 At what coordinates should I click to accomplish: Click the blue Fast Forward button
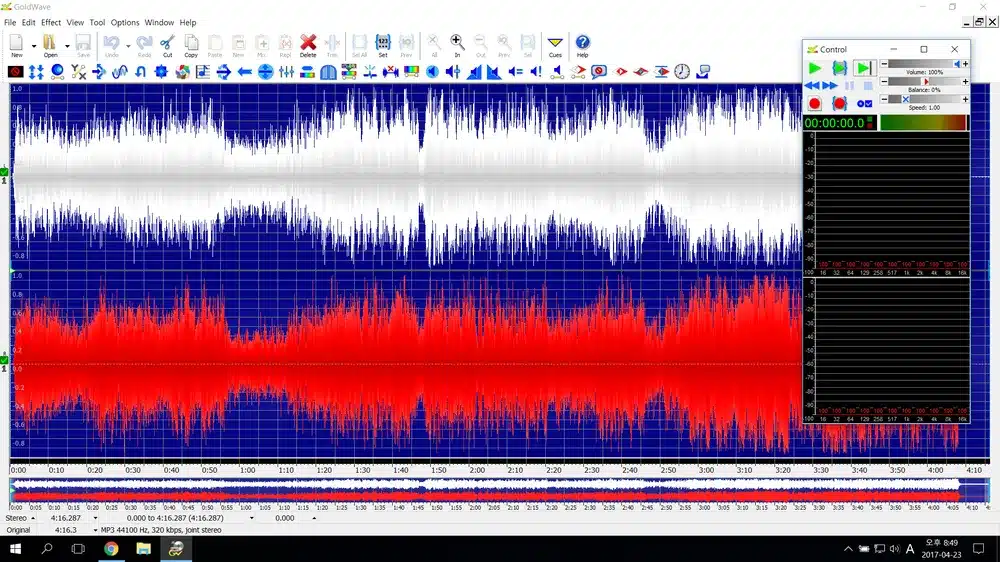click(x=831, y=87)
